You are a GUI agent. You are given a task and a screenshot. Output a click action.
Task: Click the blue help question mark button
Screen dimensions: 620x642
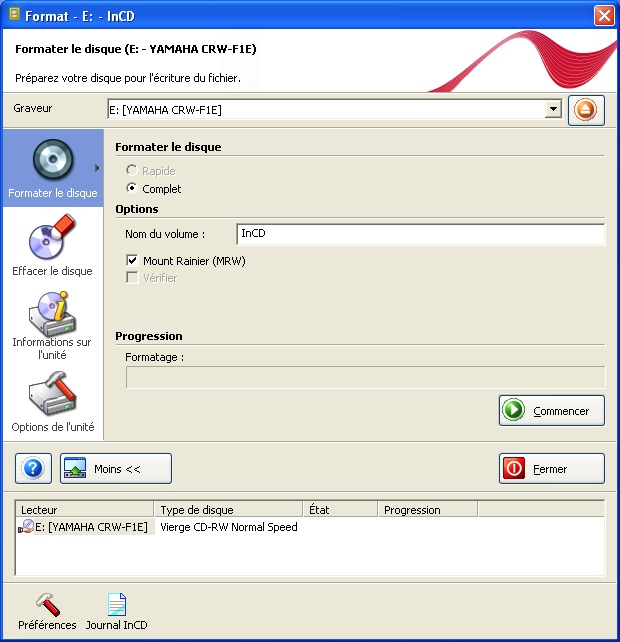click(x=34, y=468)
